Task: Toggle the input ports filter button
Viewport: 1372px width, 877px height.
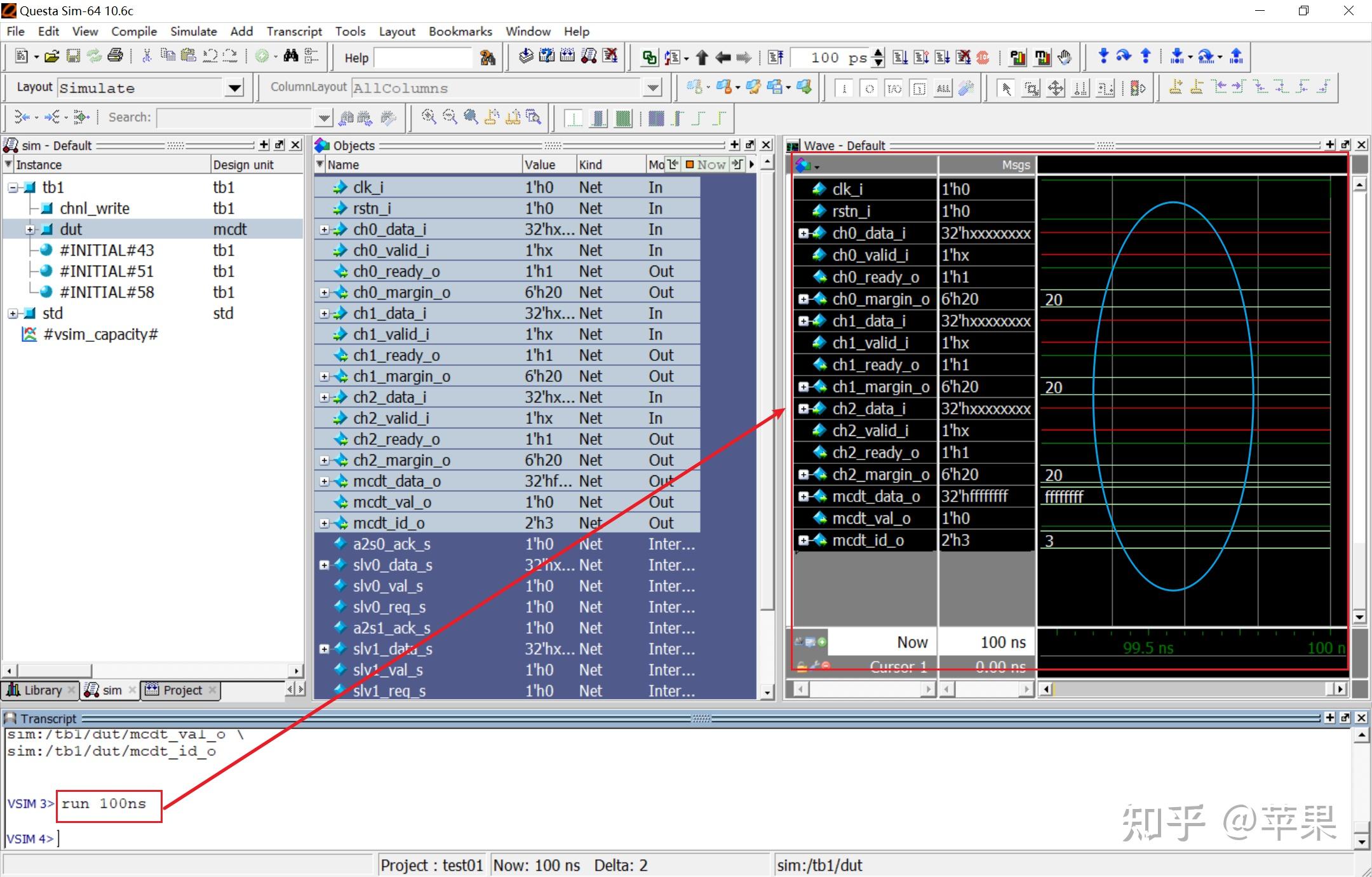Action: coord(844,88)
